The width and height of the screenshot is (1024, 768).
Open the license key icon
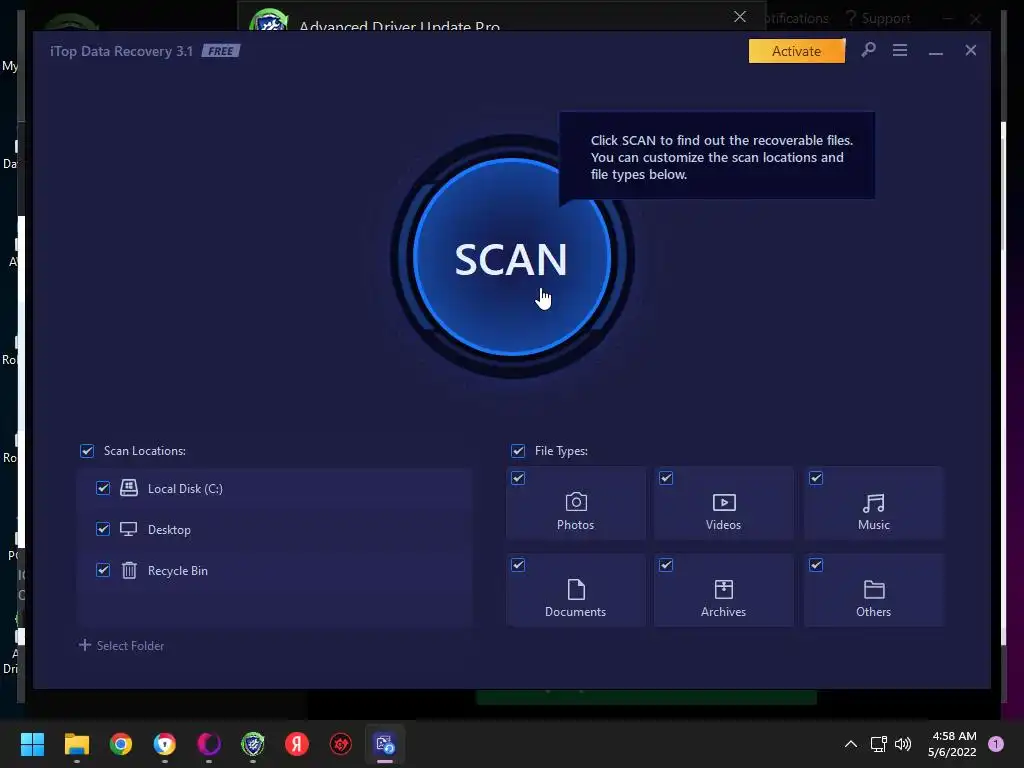(868, 50)
